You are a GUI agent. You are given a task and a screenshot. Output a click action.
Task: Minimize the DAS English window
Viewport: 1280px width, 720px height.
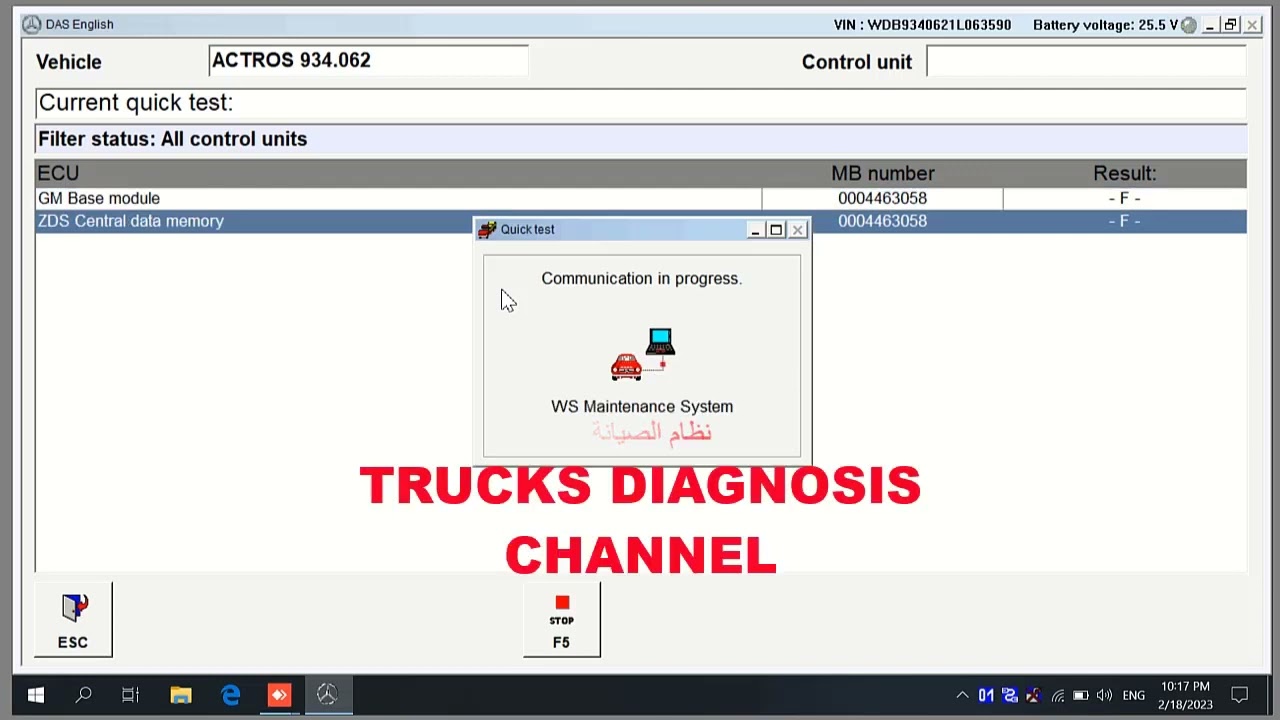click(1209, 25)
